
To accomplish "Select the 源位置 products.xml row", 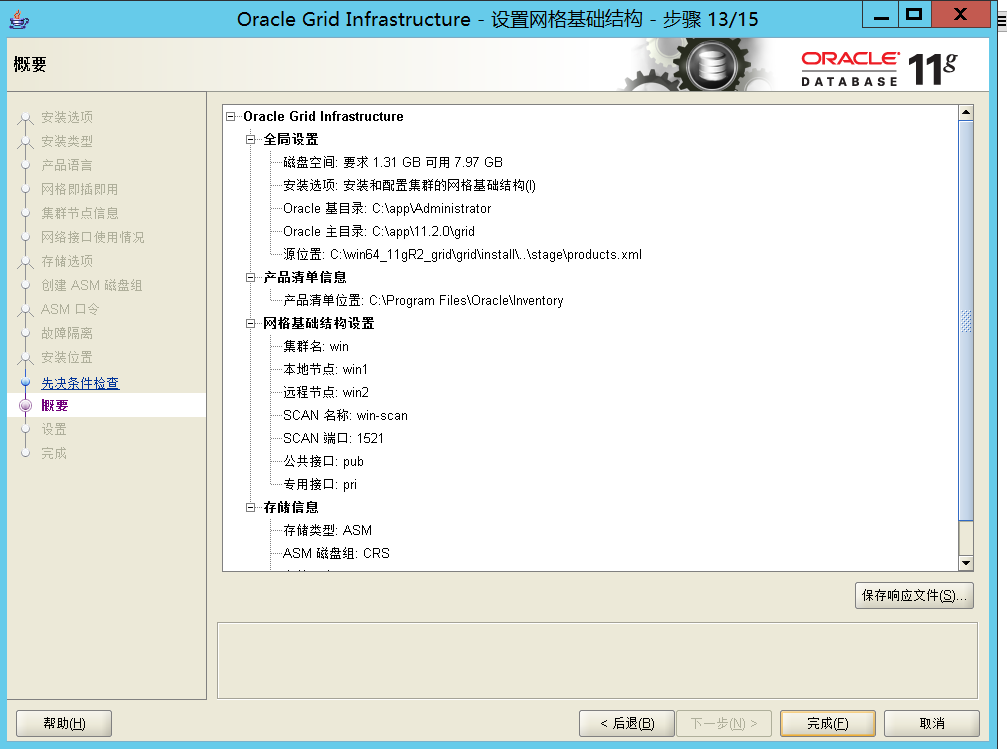I will click(x=462, y=254).
